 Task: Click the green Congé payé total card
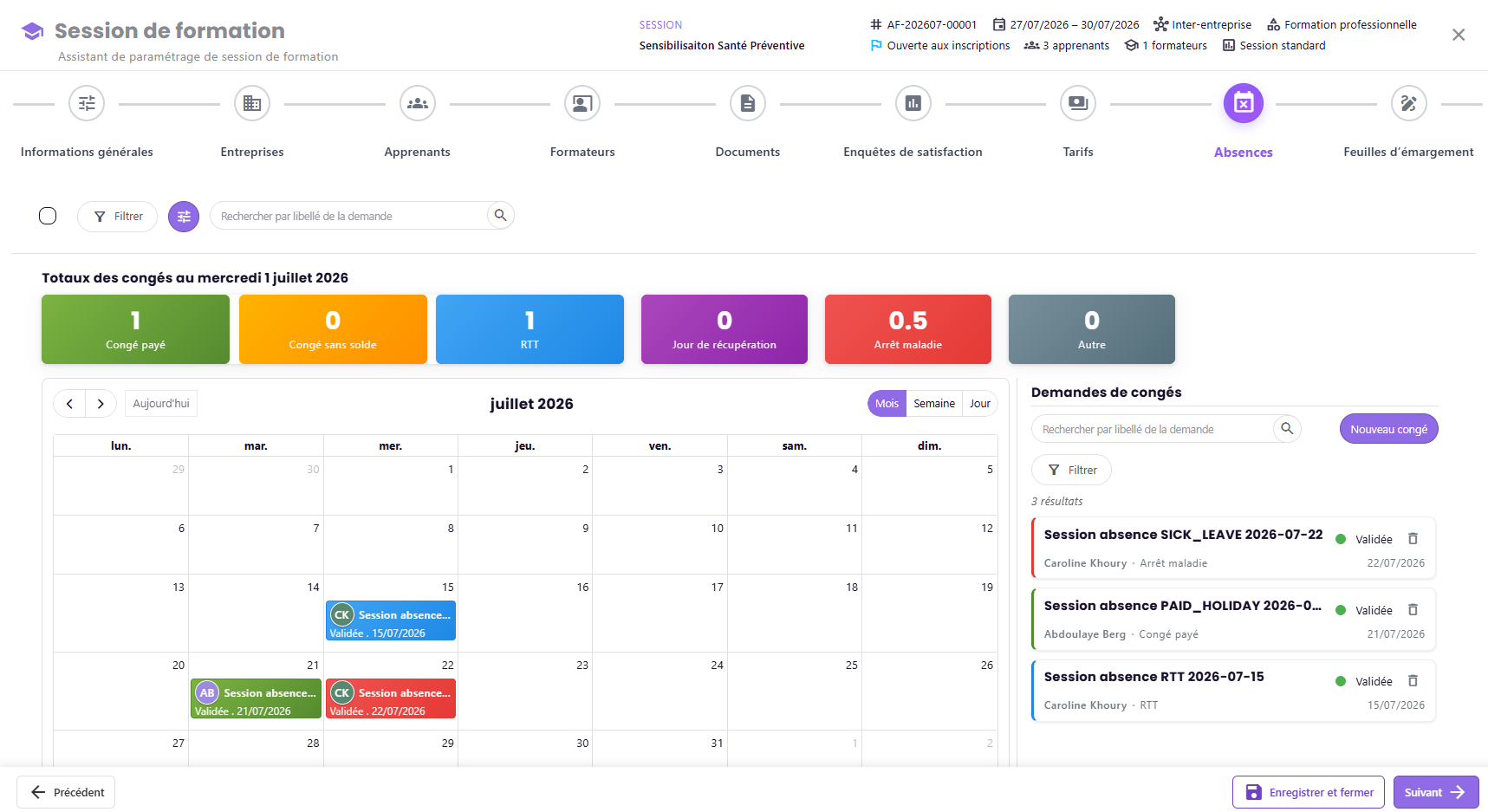(x=135, y=329)
